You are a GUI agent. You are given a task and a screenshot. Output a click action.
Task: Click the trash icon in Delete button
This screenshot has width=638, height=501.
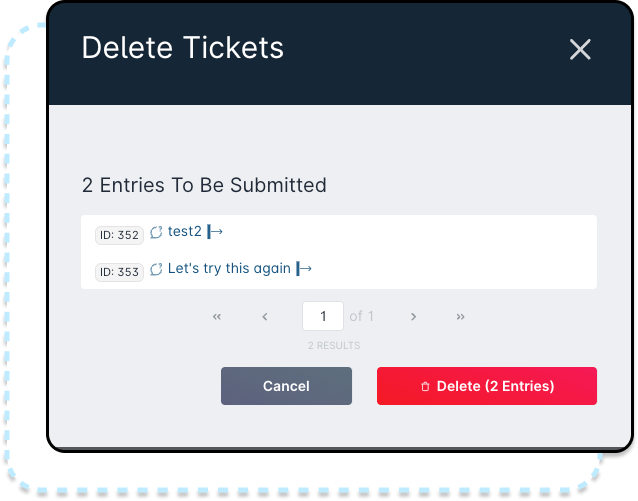[425, 386]
